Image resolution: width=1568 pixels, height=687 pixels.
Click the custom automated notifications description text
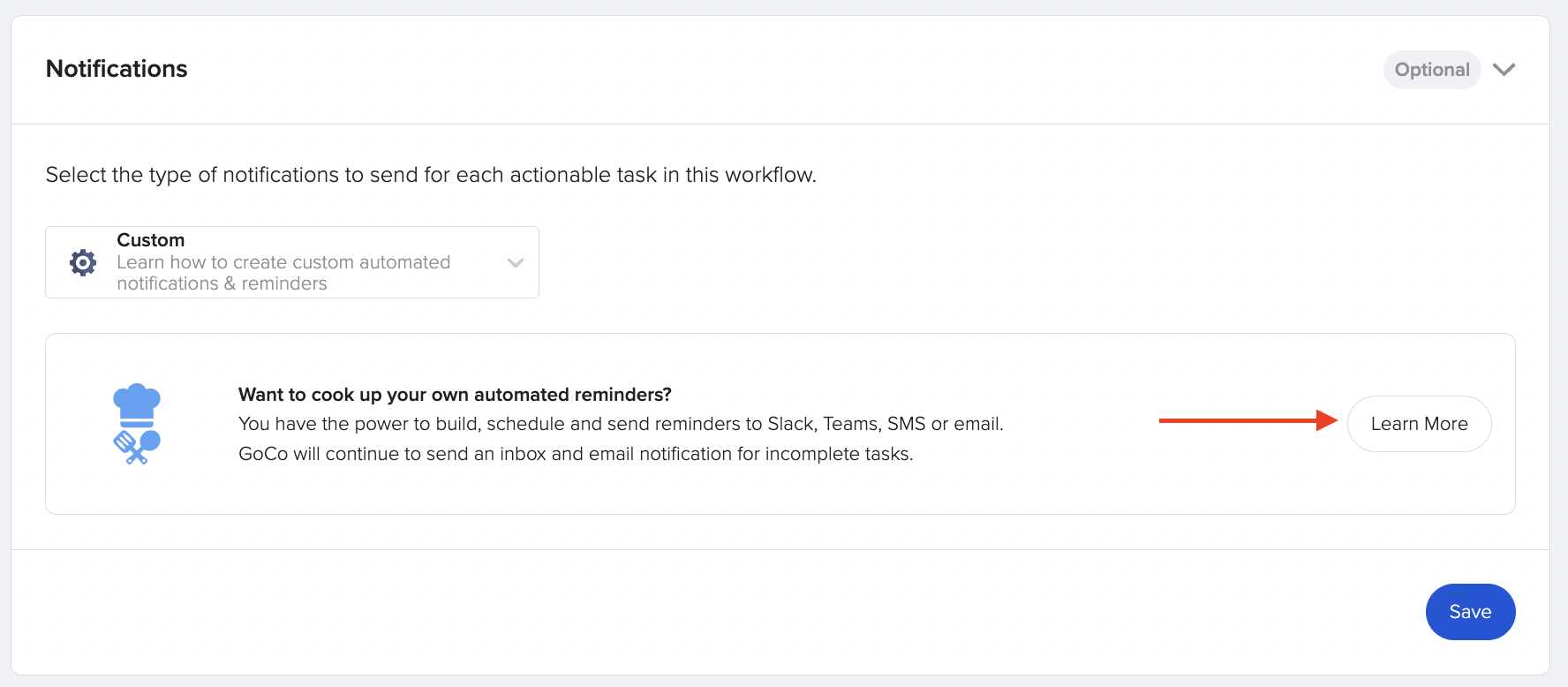(x=283, y=272)
